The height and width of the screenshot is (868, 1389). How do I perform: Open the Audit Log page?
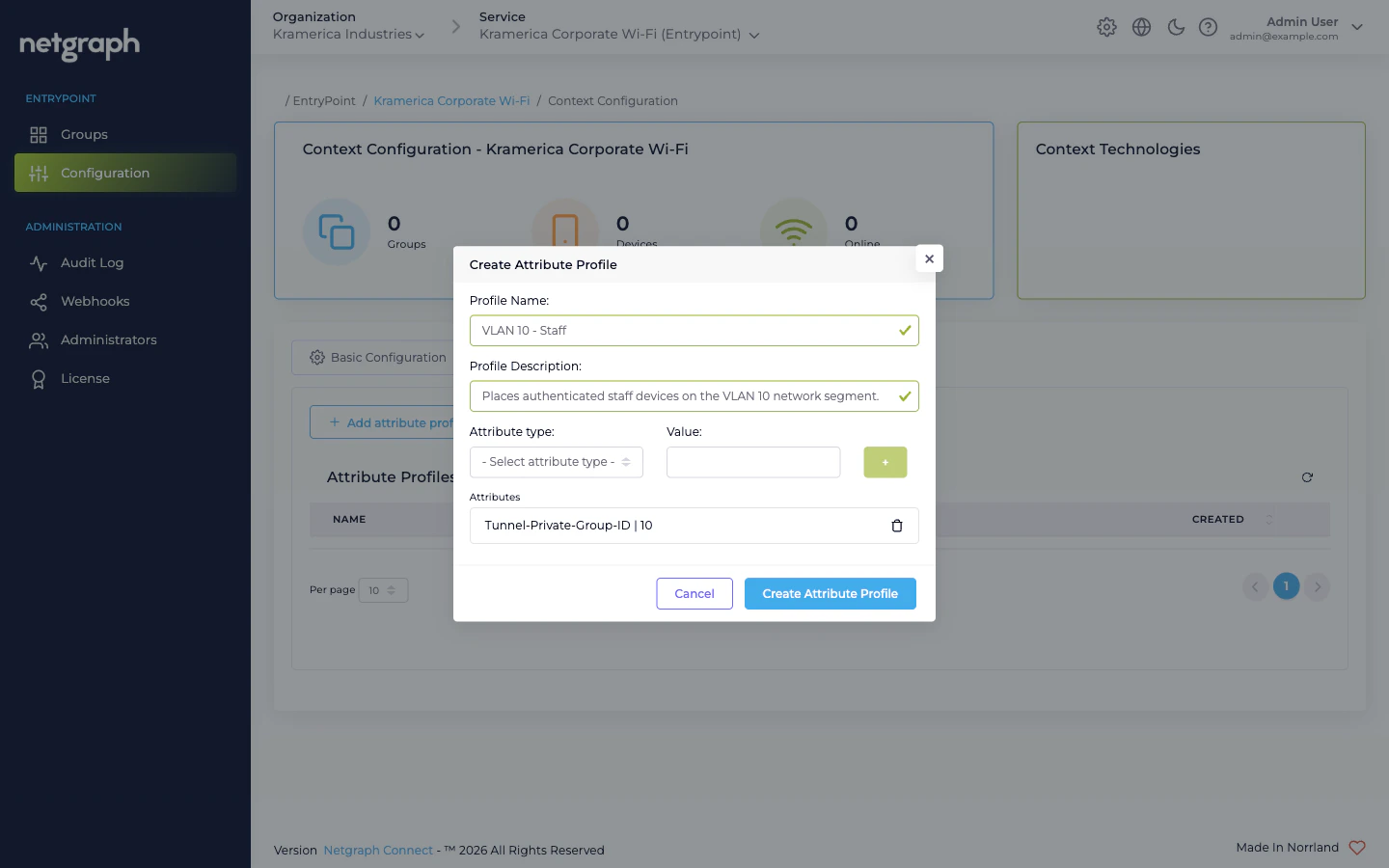[x=92, y=262]
